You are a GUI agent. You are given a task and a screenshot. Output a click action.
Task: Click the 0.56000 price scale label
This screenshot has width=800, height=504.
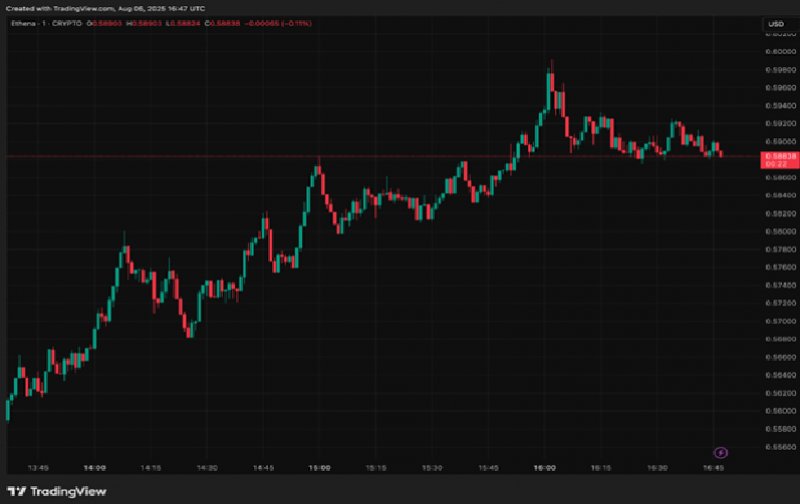[781, 411]
